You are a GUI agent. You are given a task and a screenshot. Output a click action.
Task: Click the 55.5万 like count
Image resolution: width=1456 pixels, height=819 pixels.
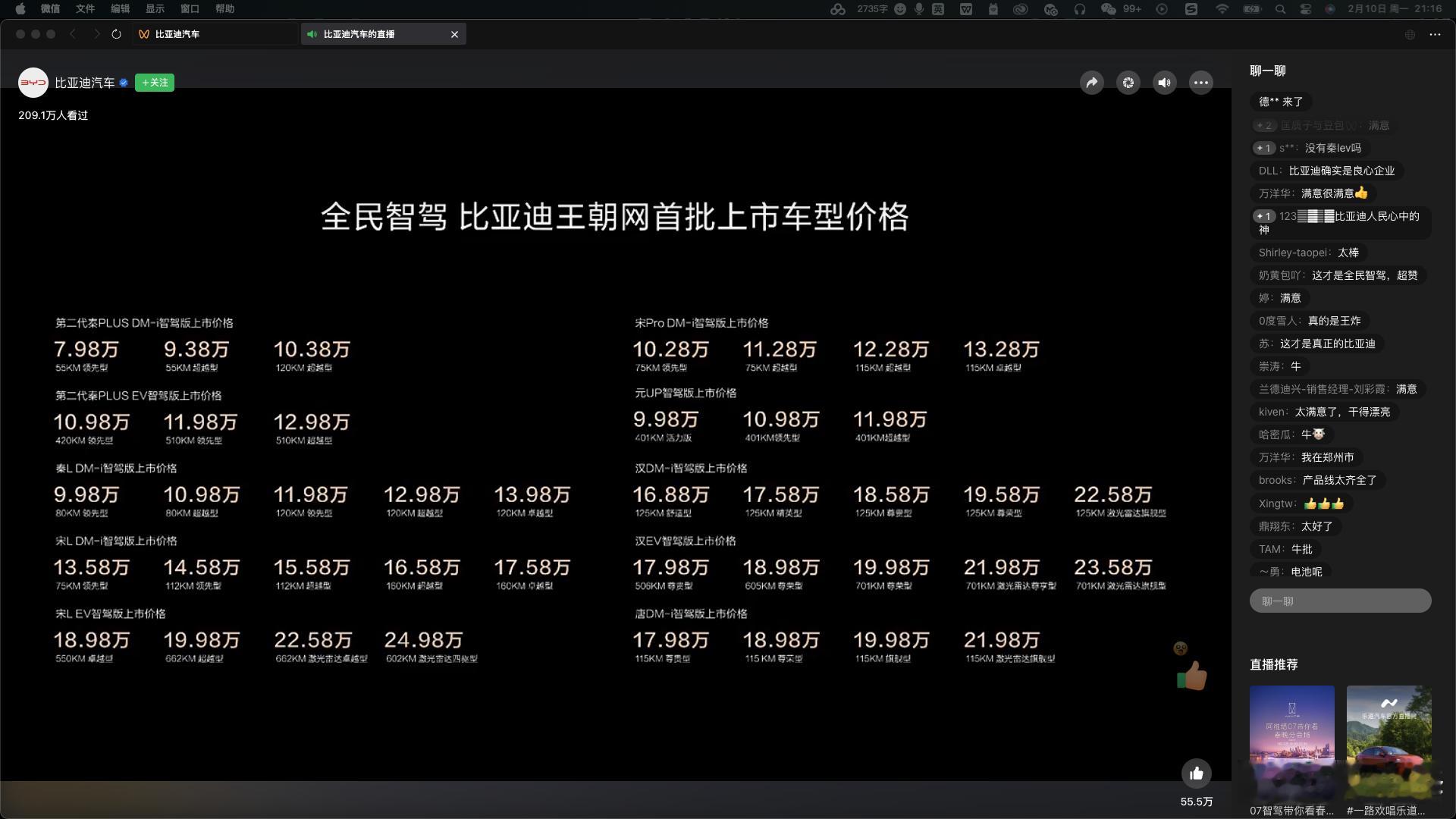[x=1196, y=802]
